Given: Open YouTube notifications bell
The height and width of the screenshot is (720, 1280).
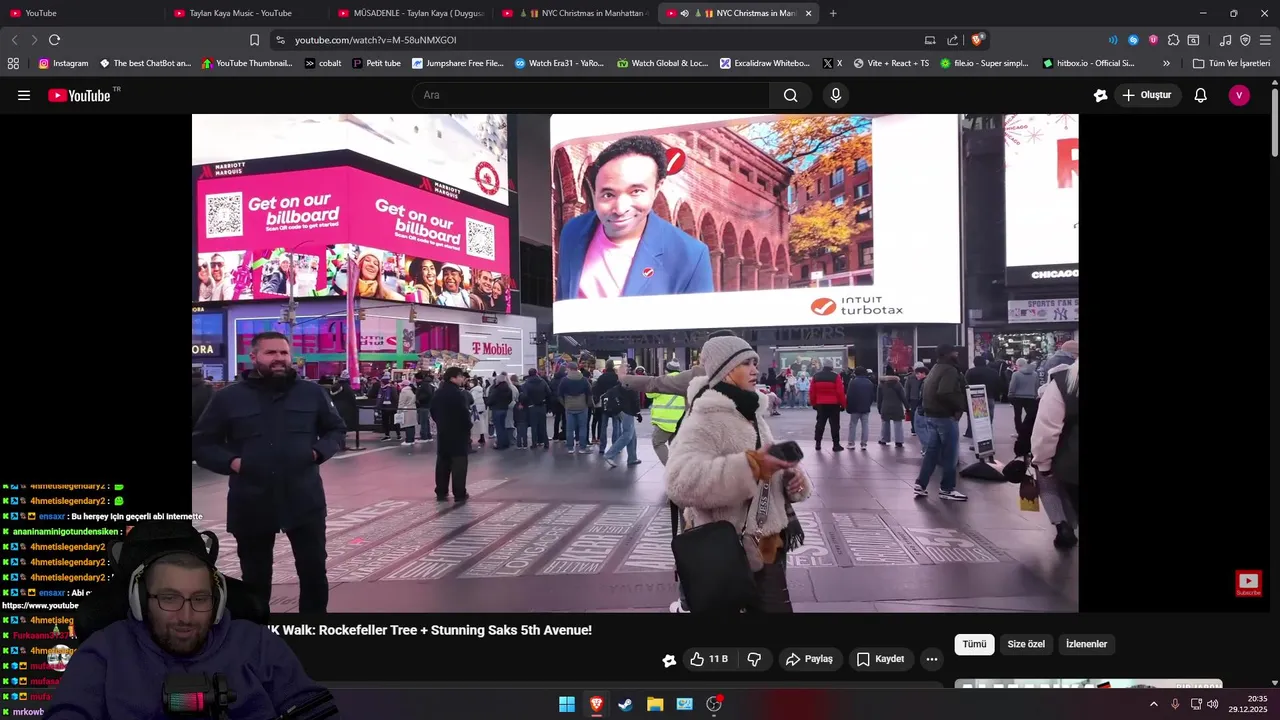Looking at the screenshot, I should click(1201, 95).
